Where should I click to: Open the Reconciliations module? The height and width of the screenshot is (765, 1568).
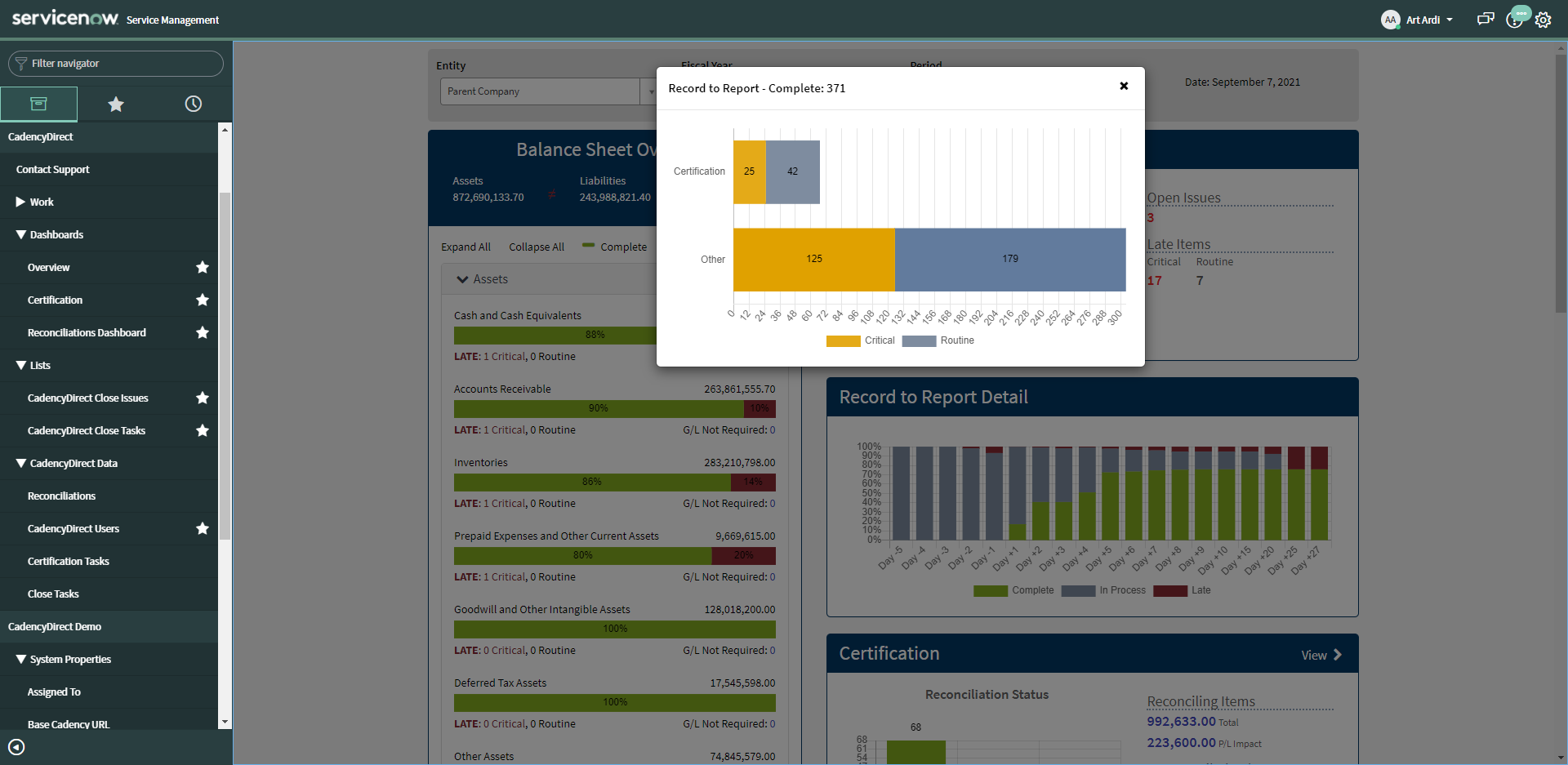coord(61,496)
